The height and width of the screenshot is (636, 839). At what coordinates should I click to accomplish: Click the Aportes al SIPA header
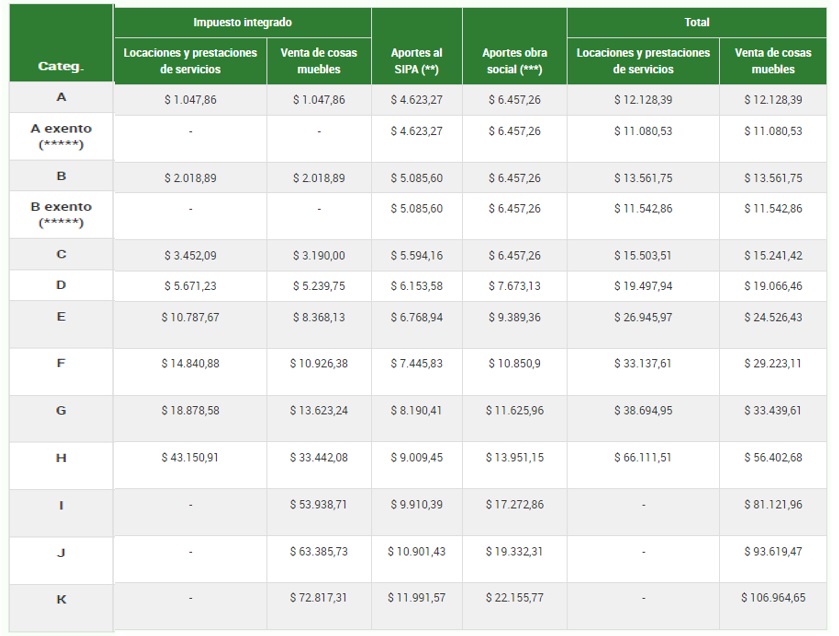pos(416,60)
